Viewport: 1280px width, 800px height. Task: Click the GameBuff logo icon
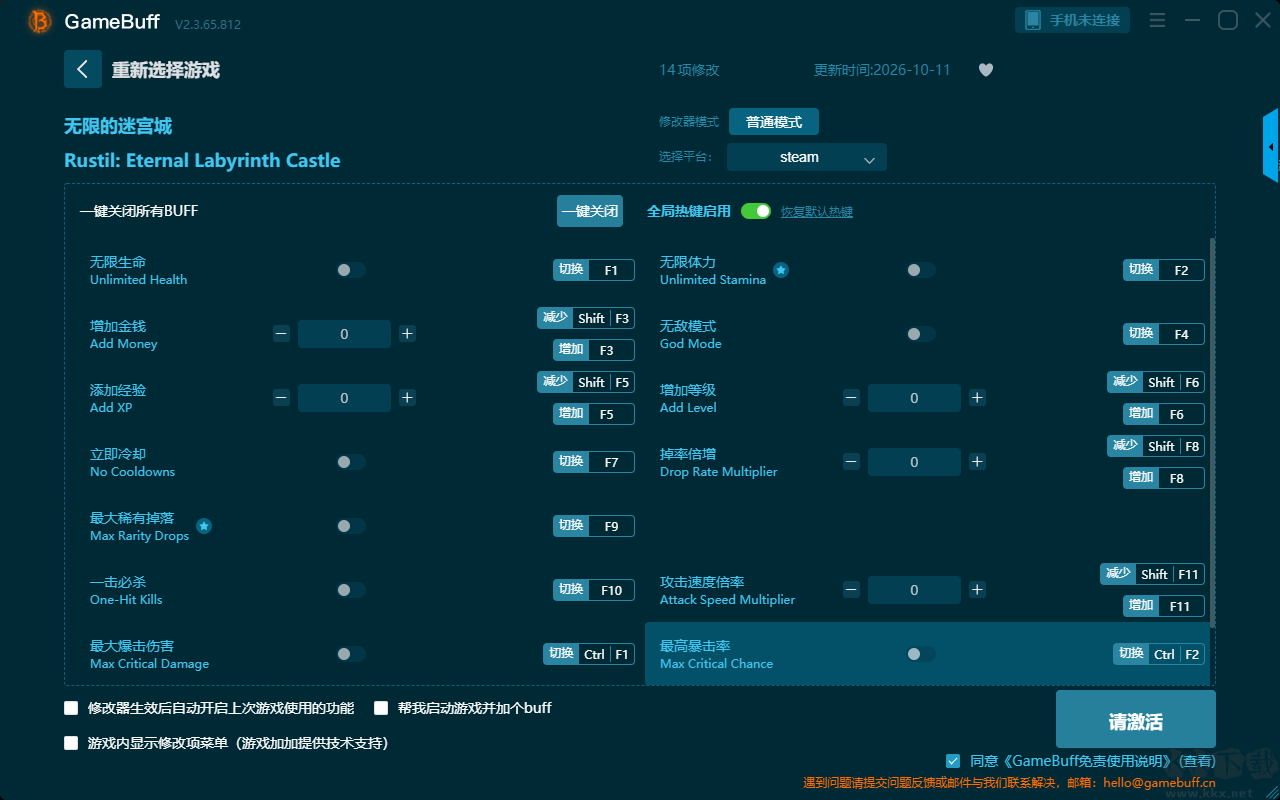(x=39, y=21)
